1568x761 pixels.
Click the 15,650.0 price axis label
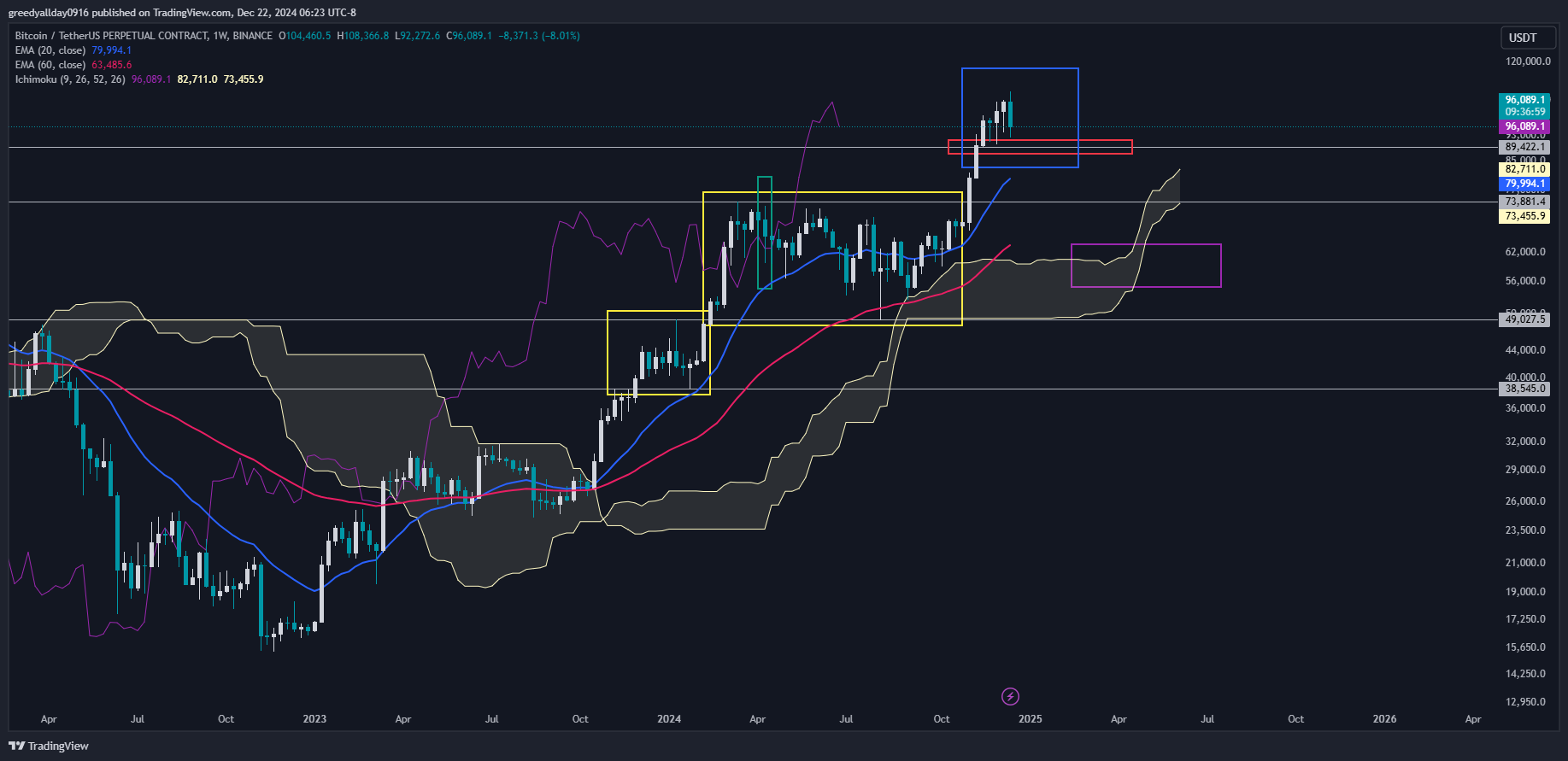click(x=1525, y=647)
